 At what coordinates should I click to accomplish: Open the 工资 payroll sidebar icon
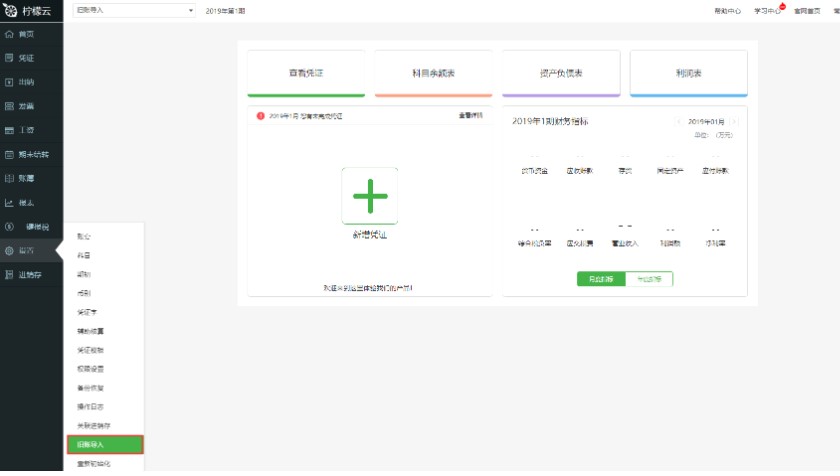9,130
